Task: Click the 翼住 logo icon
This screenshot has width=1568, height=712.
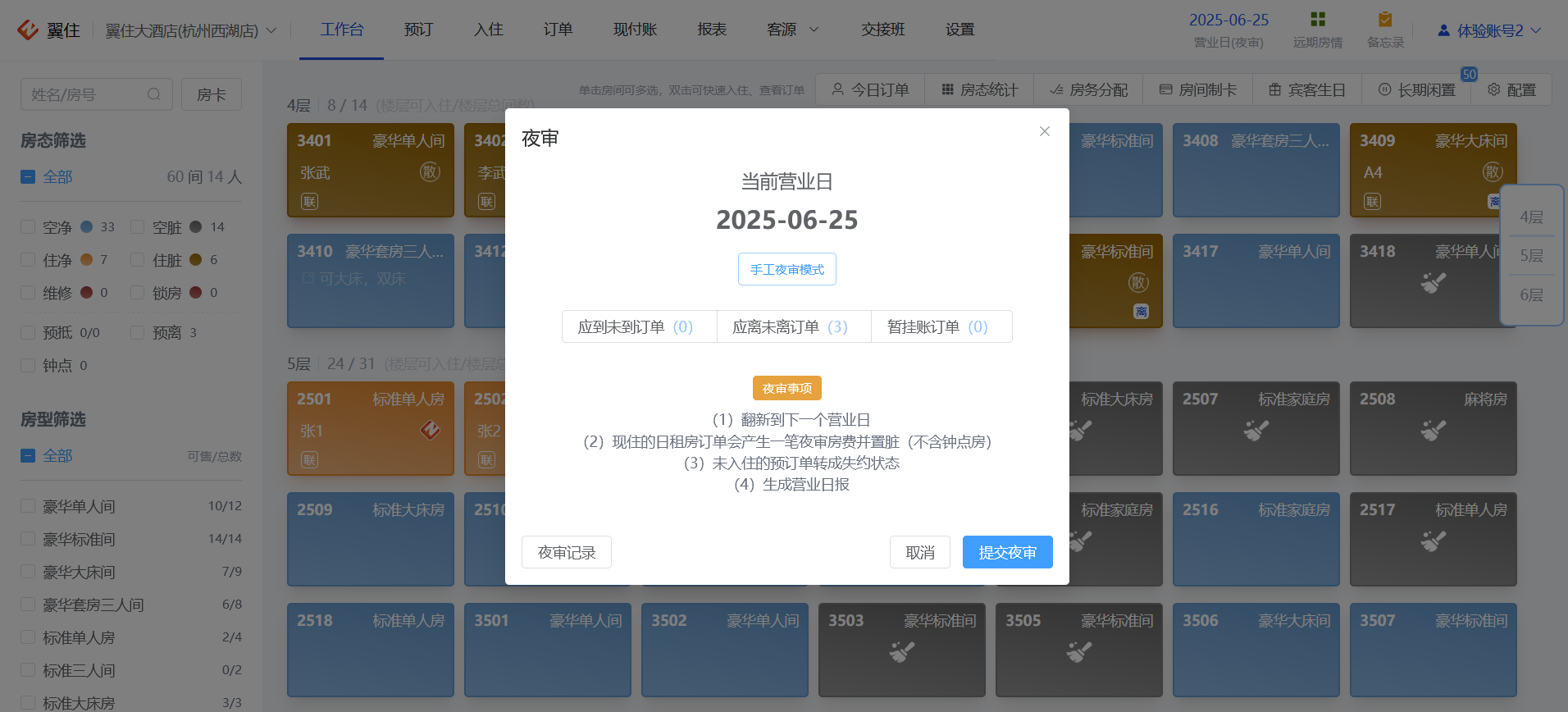Action: point(28,30)
